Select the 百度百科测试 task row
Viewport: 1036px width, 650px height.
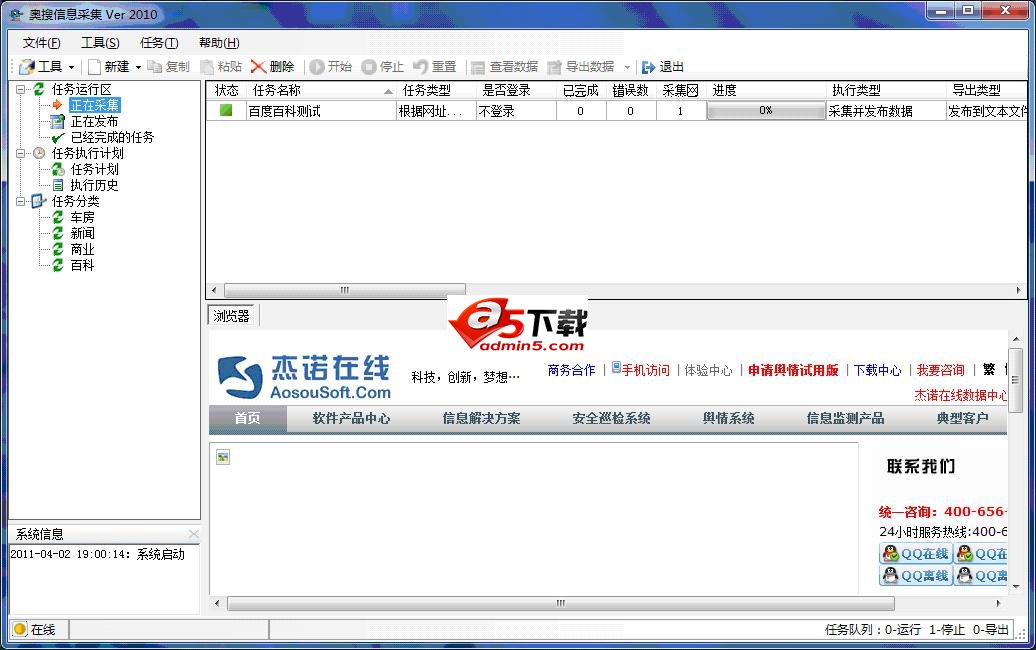pyautogui.click(x=617, y=111)
